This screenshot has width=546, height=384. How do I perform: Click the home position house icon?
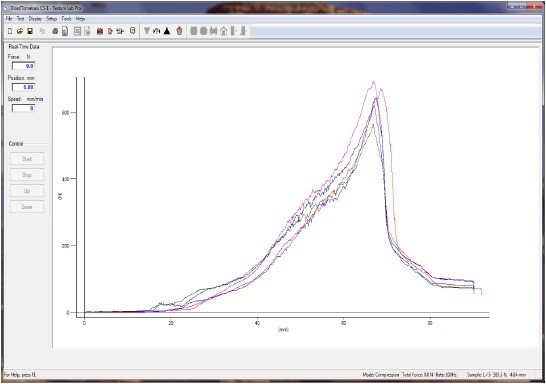(224, 31)
